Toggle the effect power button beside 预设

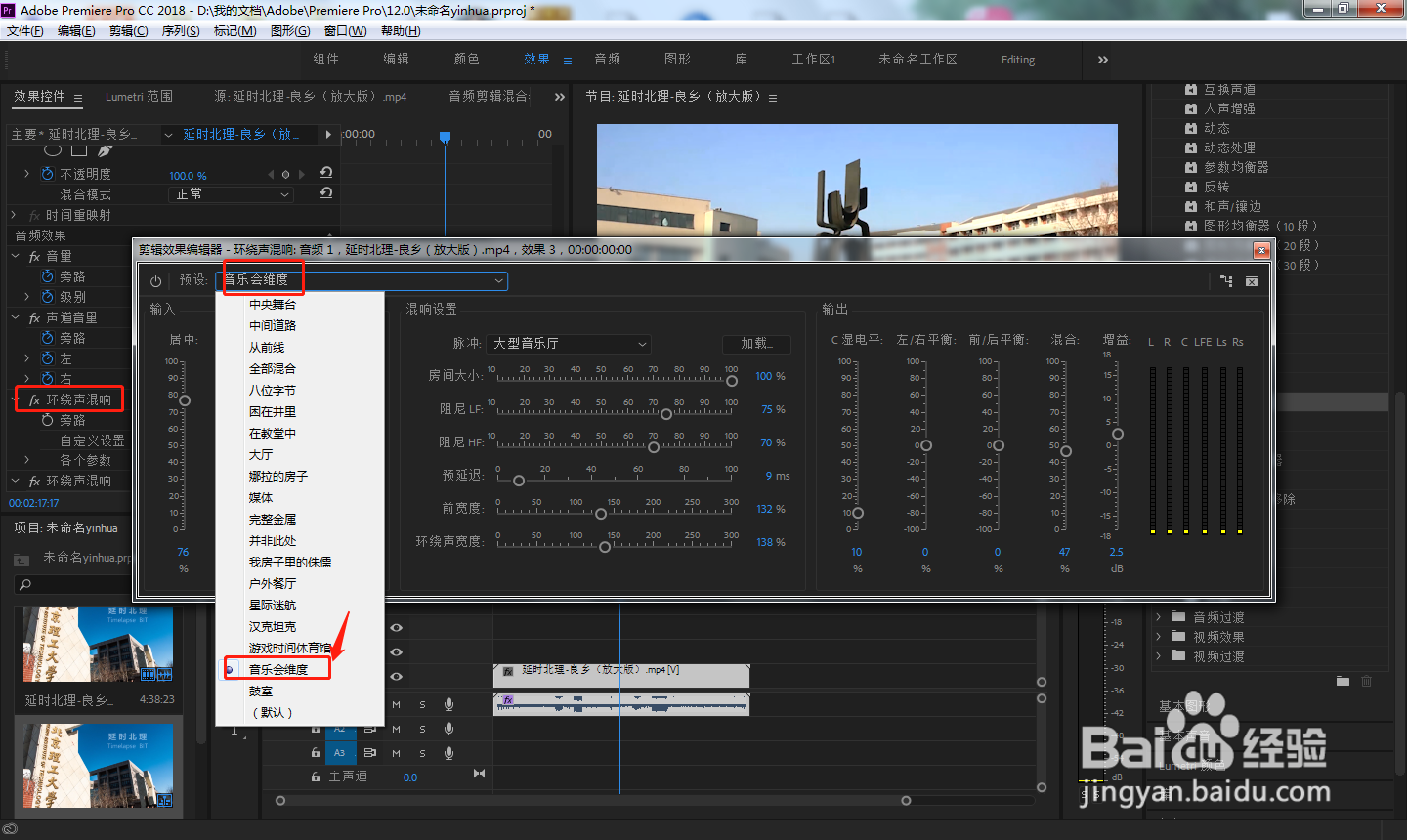pyautogui.click(x=155, y=281)
